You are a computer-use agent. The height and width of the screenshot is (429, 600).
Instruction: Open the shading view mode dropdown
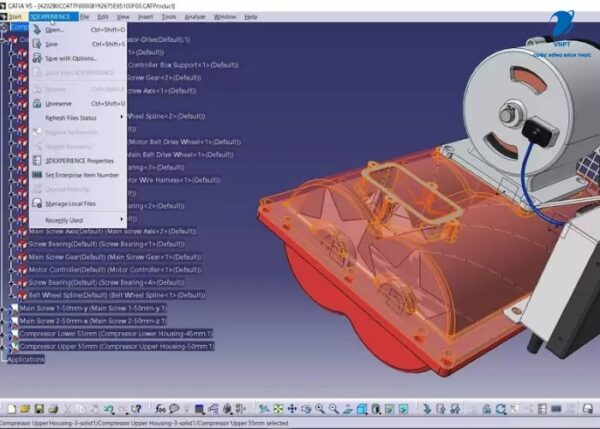[376, 409]
